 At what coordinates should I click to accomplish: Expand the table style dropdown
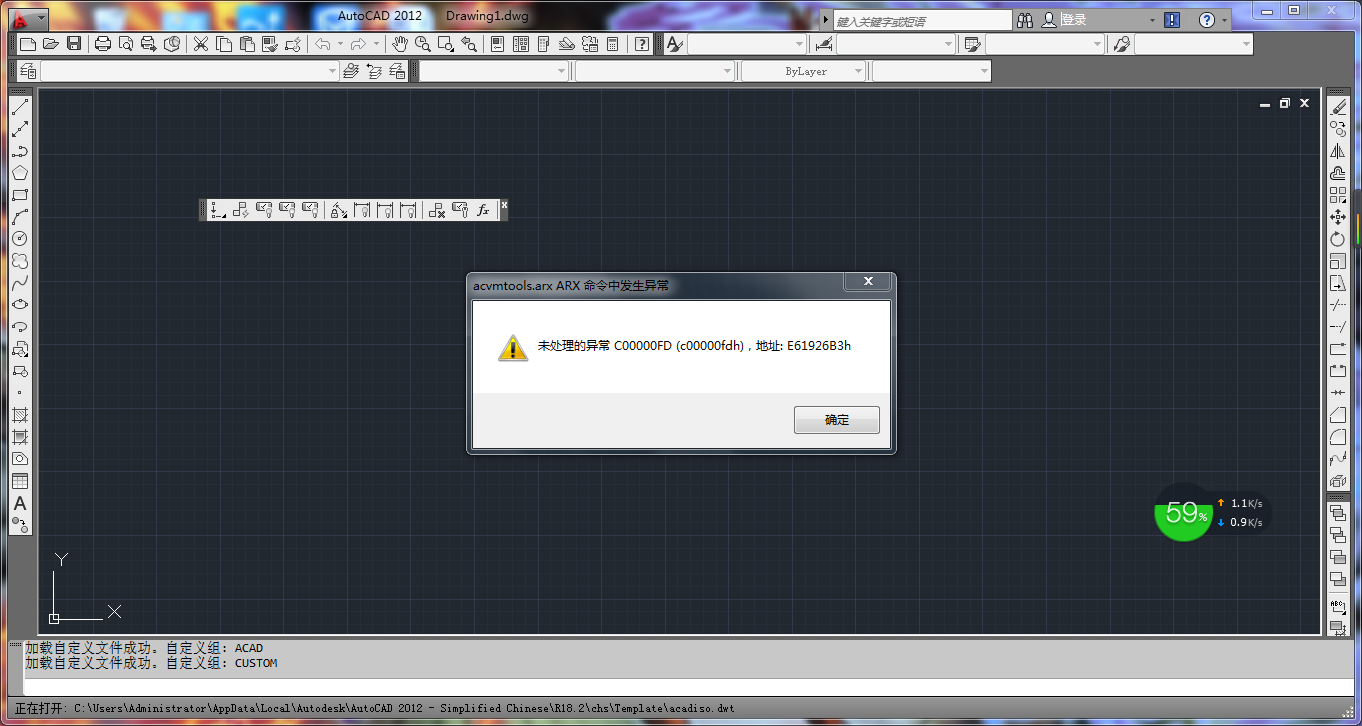point(1097,44)
